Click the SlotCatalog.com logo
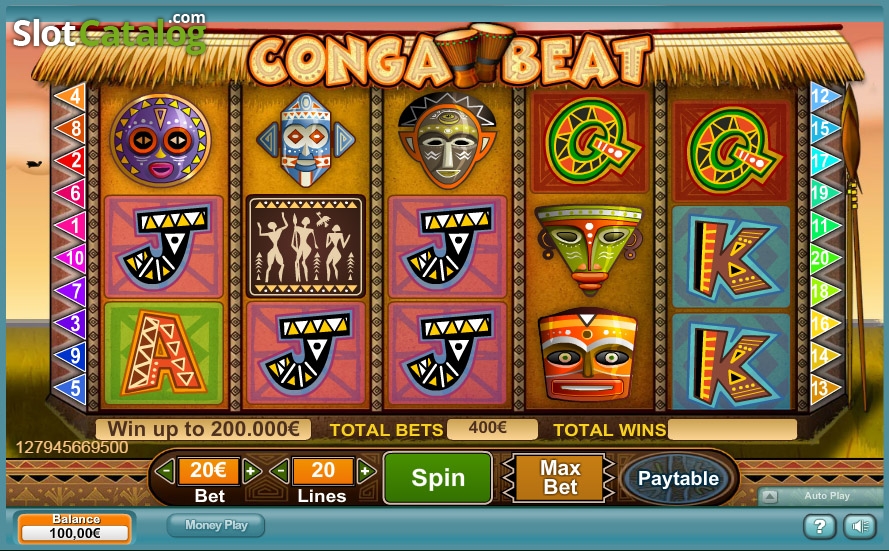The height and width of the screenshot is (551, 889). [109, 32]
